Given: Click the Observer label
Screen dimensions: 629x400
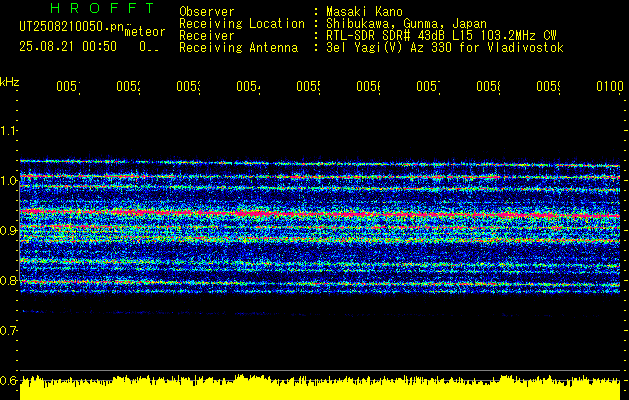Looking at the screenshot, I should [207, 11].
